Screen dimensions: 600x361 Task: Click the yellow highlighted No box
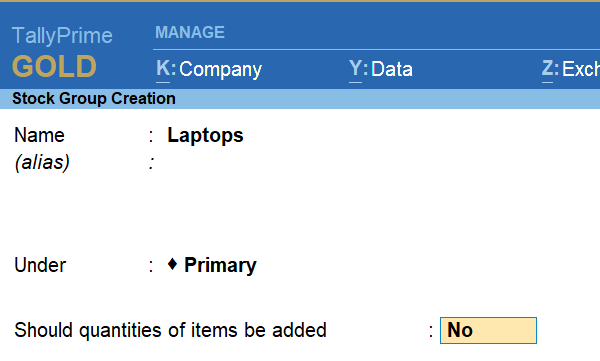(488, 330)
